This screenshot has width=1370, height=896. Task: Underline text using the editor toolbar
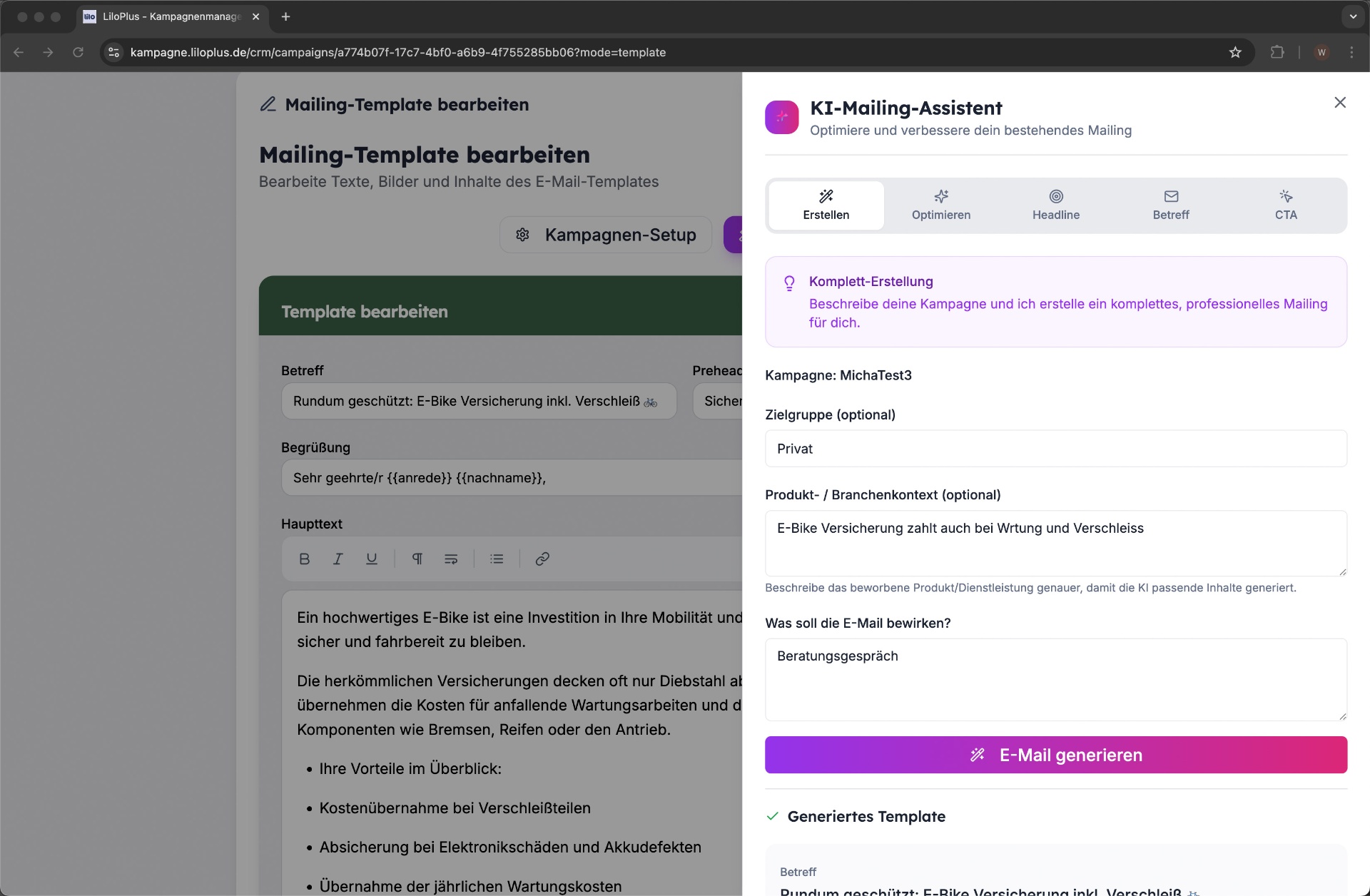[371, 559]
